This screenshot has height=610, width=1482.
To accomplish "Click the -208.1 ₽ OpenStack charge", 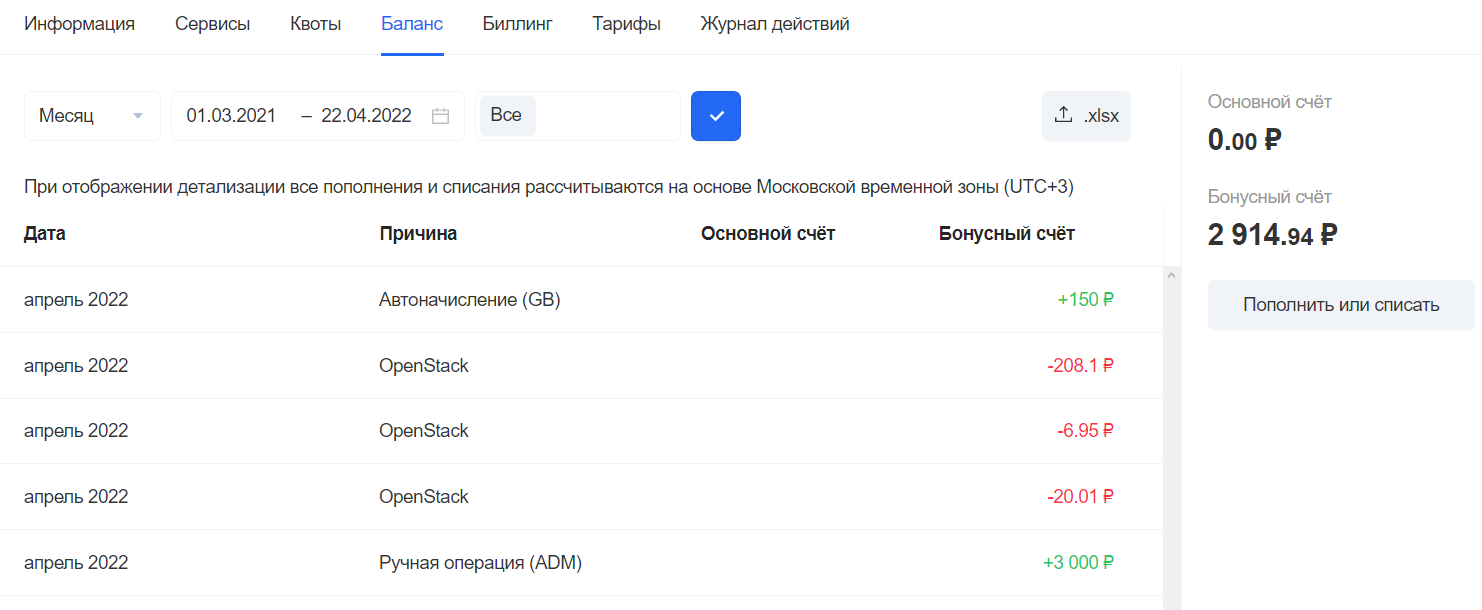I will 1081,366.
